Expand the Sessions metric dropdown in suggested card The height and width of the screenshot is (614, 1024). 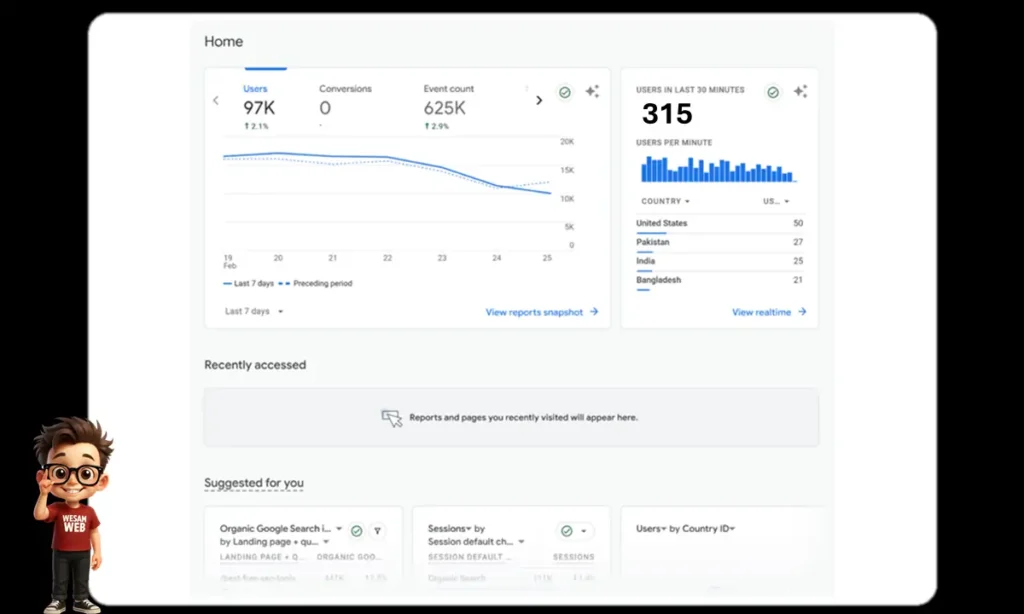(450, 529)
